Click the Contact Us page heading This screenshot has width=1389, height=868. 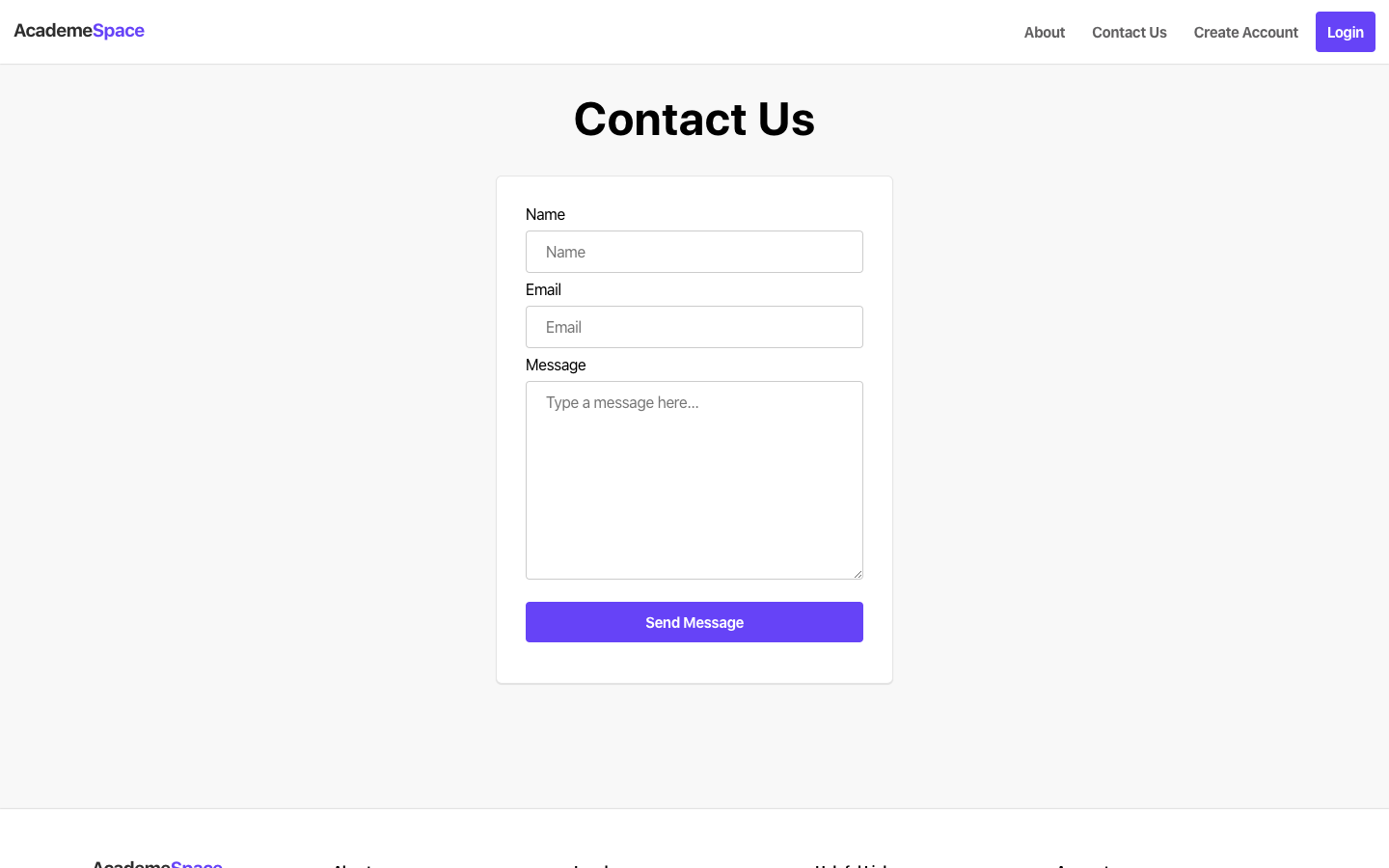coord(694,119)
